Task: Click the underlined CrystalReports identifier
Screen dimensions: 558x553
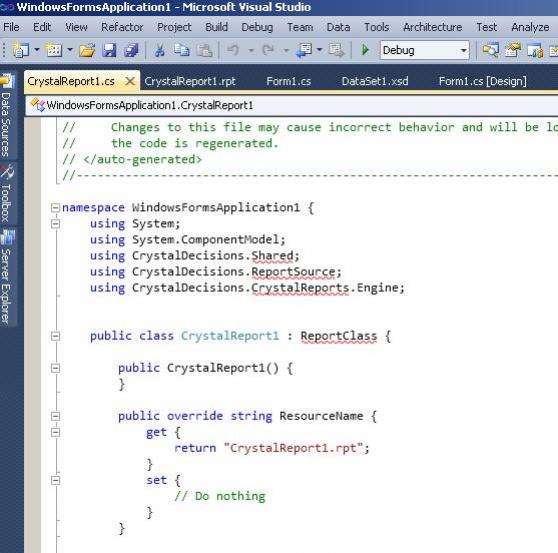Action: [300, 288]
